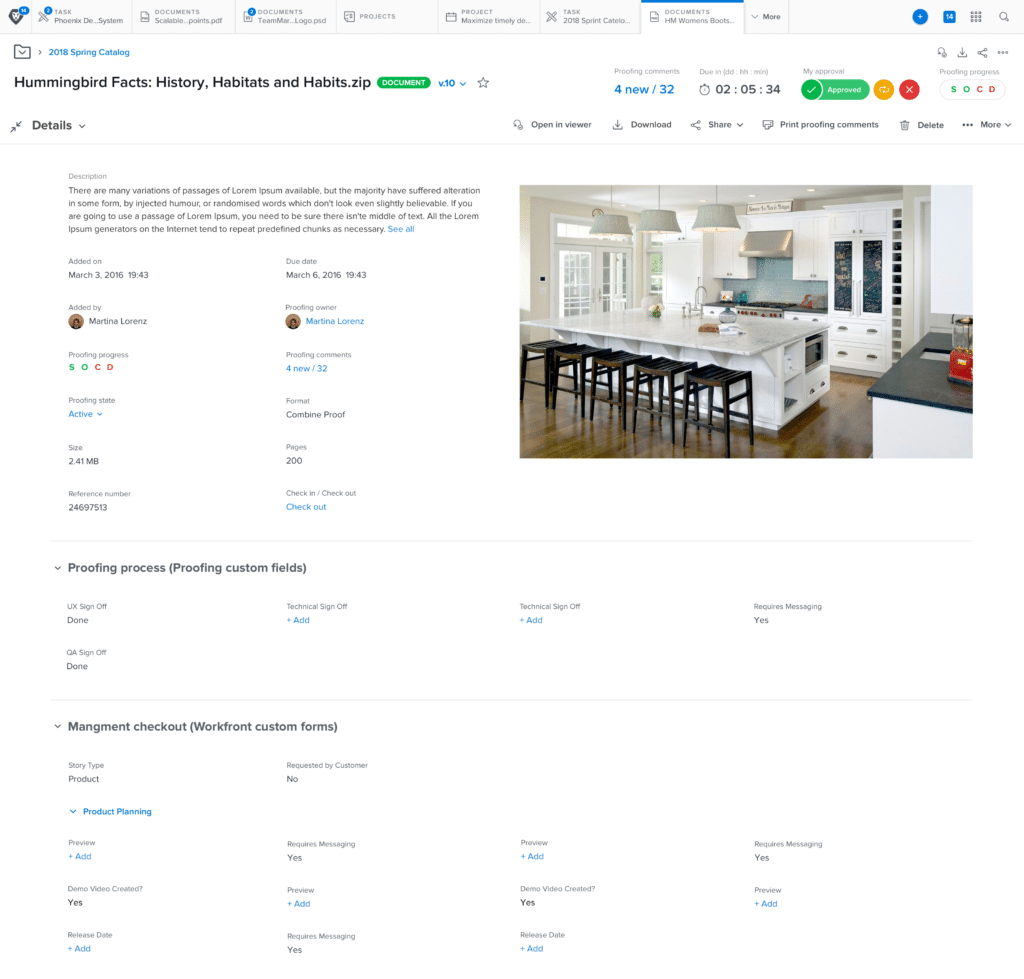1024x979 pixels.
Task: Switch to TeamMar...Logo.psd tab
Action: tap(285, 16)
